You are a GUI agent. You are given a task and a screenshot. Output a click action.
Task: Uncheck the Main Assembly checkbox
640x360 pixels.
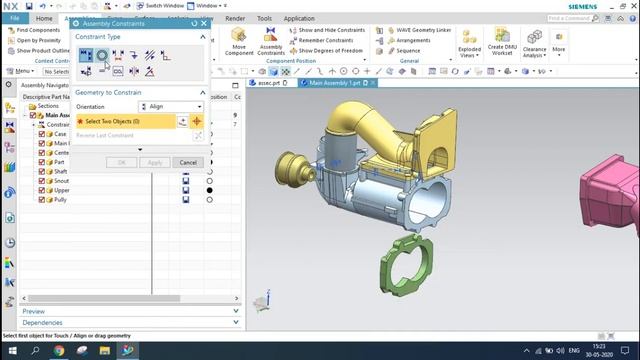33,115
